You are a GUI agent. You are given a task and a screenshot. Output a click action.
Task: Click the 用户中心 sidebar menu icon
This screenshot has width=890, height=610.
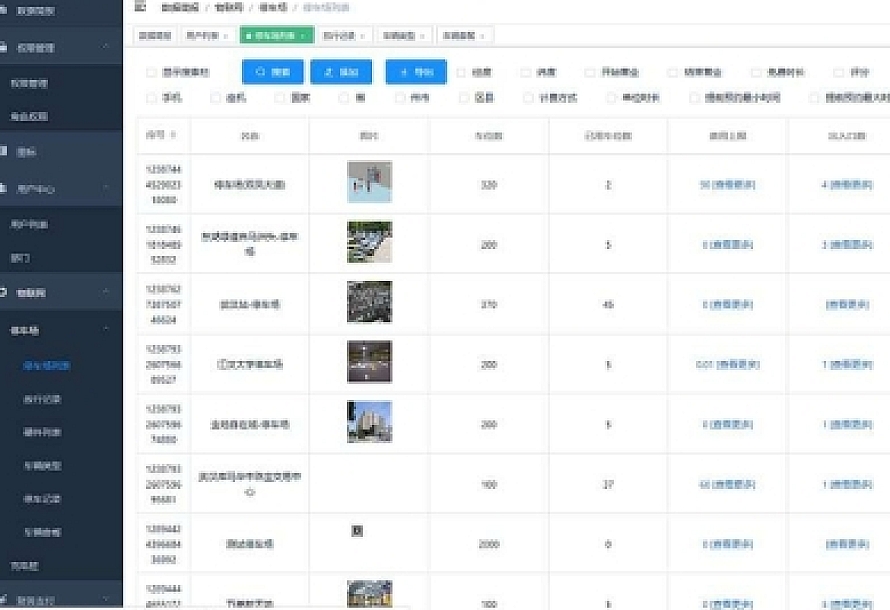[6, 188]
